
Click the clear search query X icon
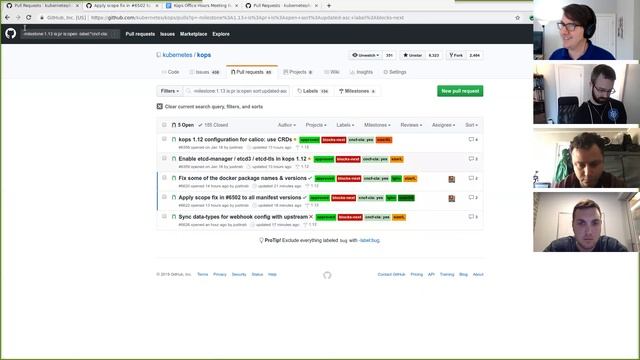[x=160, y=107]
